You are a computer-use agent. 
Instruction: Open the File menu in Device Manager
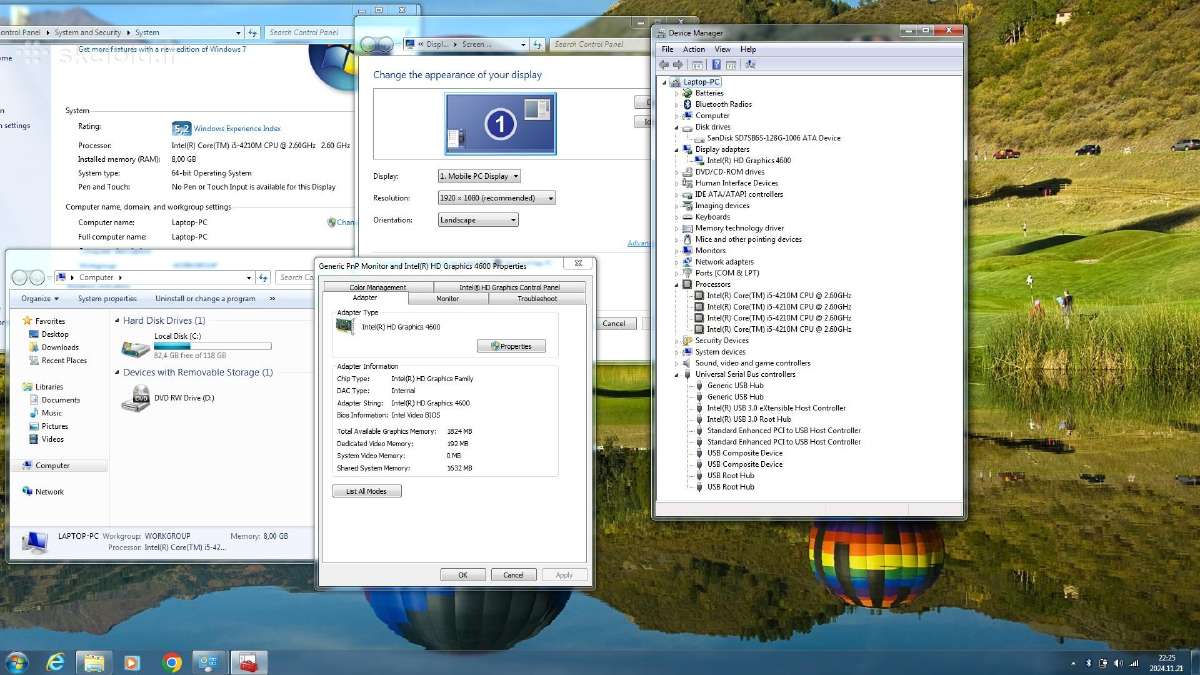[667, 49]
